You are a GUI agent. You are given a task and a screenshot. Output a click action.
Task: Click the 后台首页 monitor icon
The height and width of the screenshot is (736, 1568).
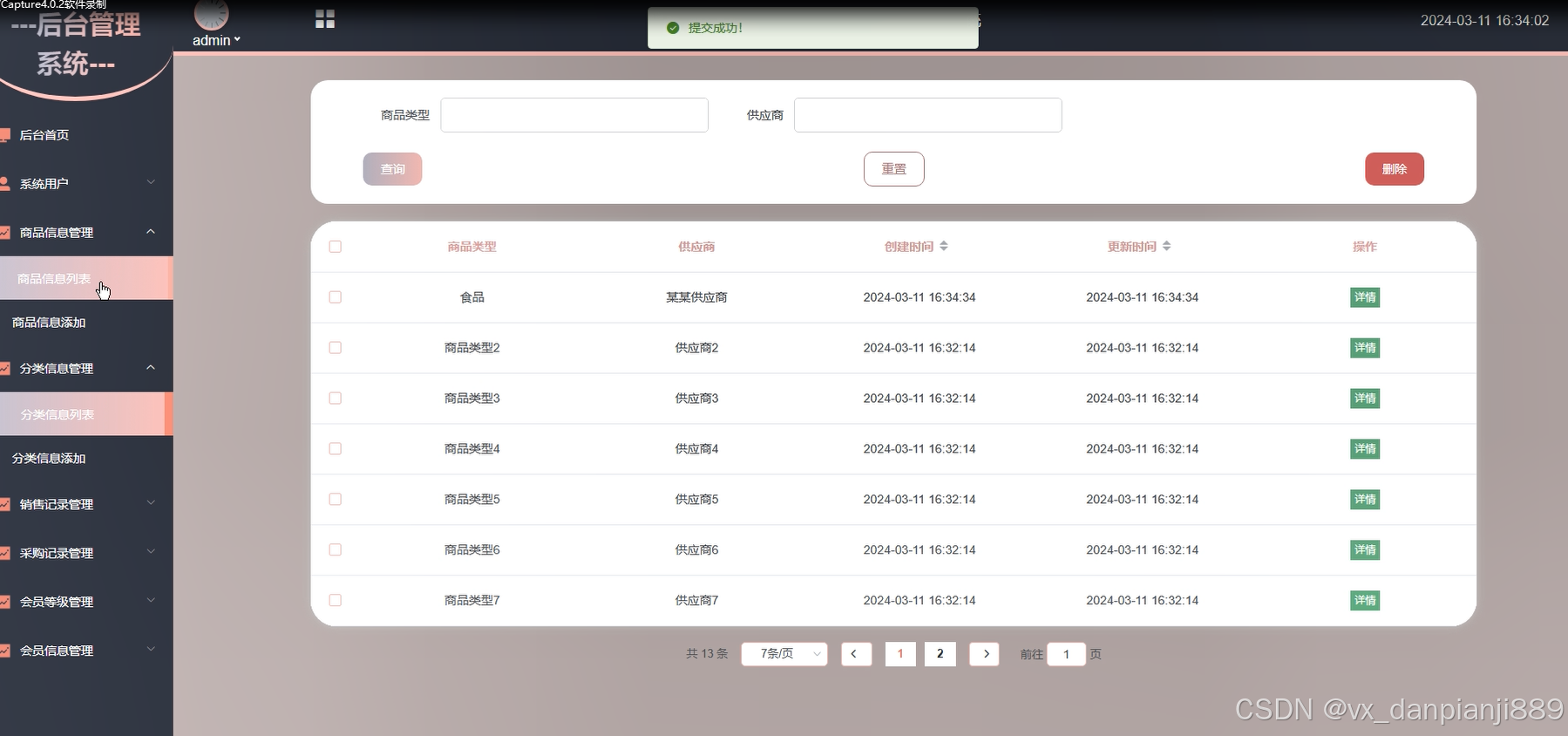tap(4, 135)
